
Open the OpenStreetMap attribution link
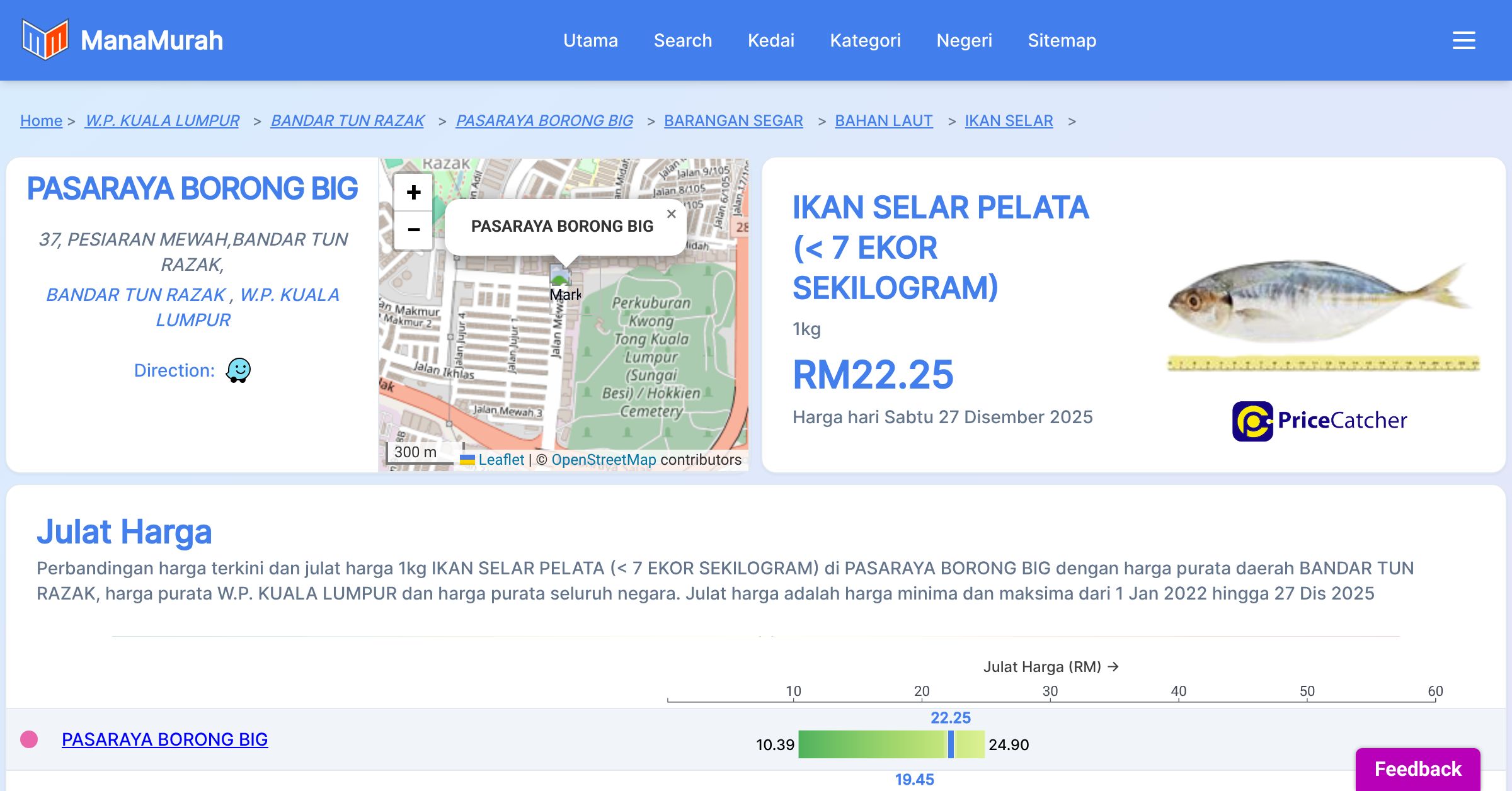tap(604, 460)
